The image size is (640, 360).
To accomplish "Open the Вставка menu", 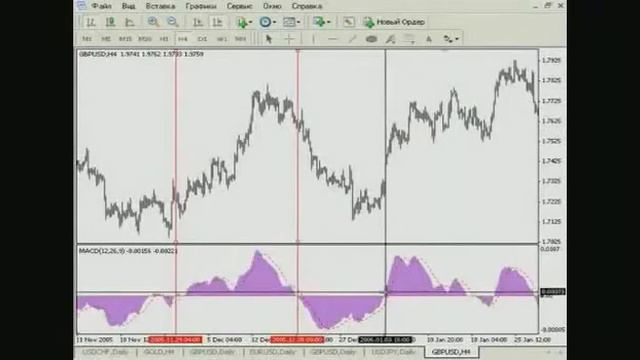I will coord(160,6).
